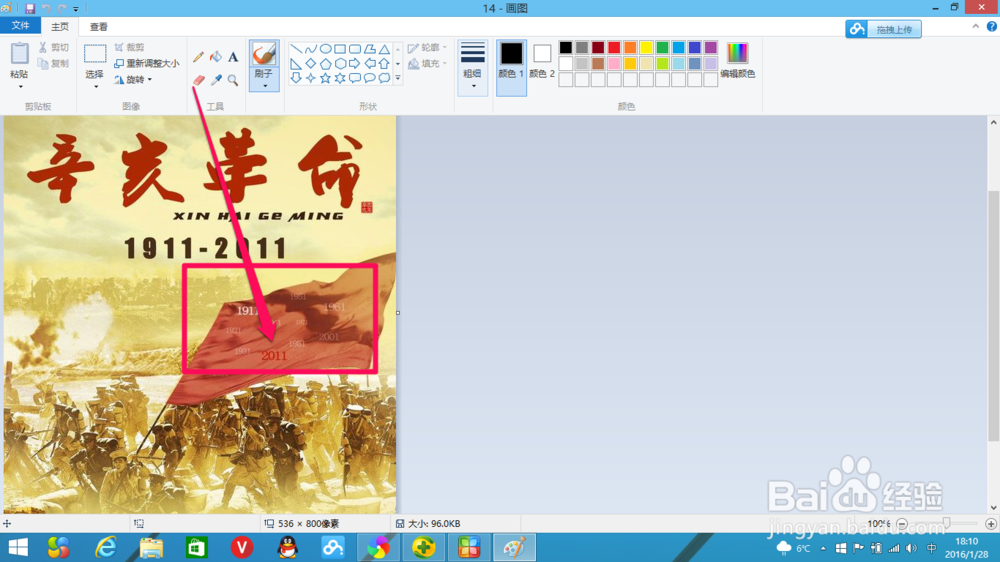Switch to the 查看 view tab

tap(98, 26)
